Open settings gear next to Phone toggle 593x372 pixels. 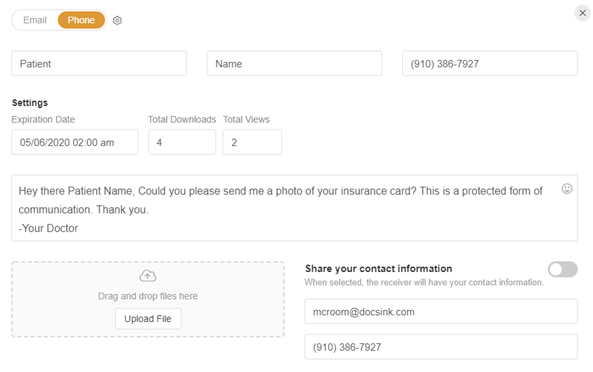click(x=117, y=20)
